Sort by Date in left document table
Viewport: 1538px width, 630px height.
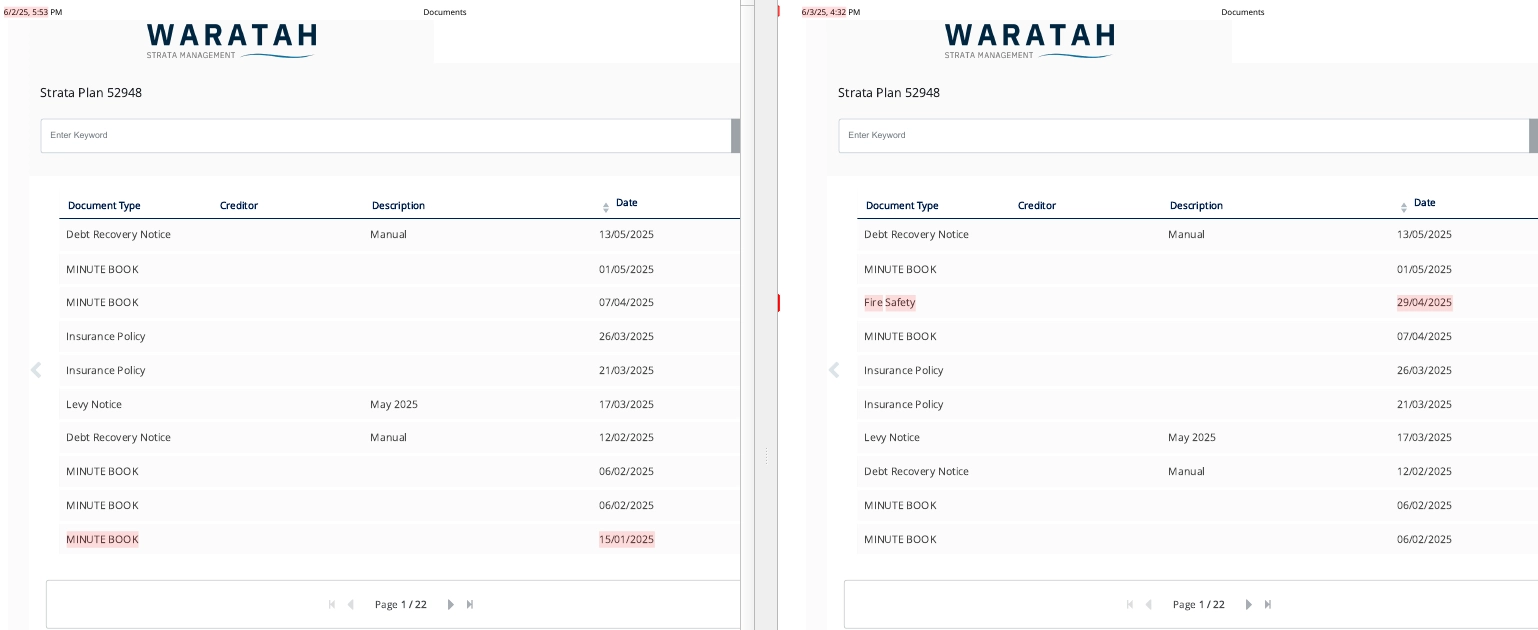626,203
